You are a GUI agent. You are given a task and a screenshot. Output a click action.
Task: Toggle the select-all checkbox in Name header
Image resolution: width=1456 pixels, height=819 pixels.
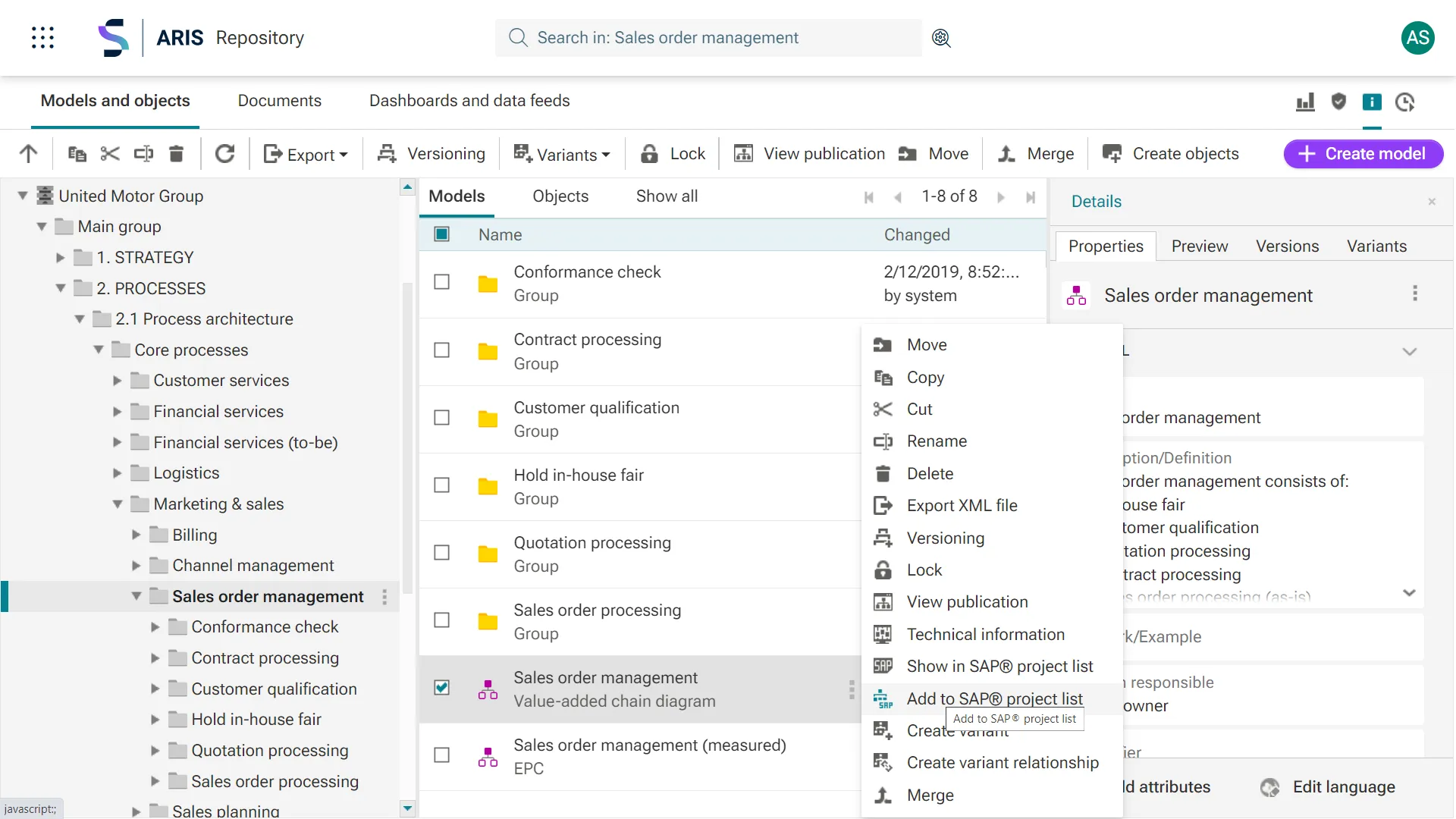click(441, 234)
